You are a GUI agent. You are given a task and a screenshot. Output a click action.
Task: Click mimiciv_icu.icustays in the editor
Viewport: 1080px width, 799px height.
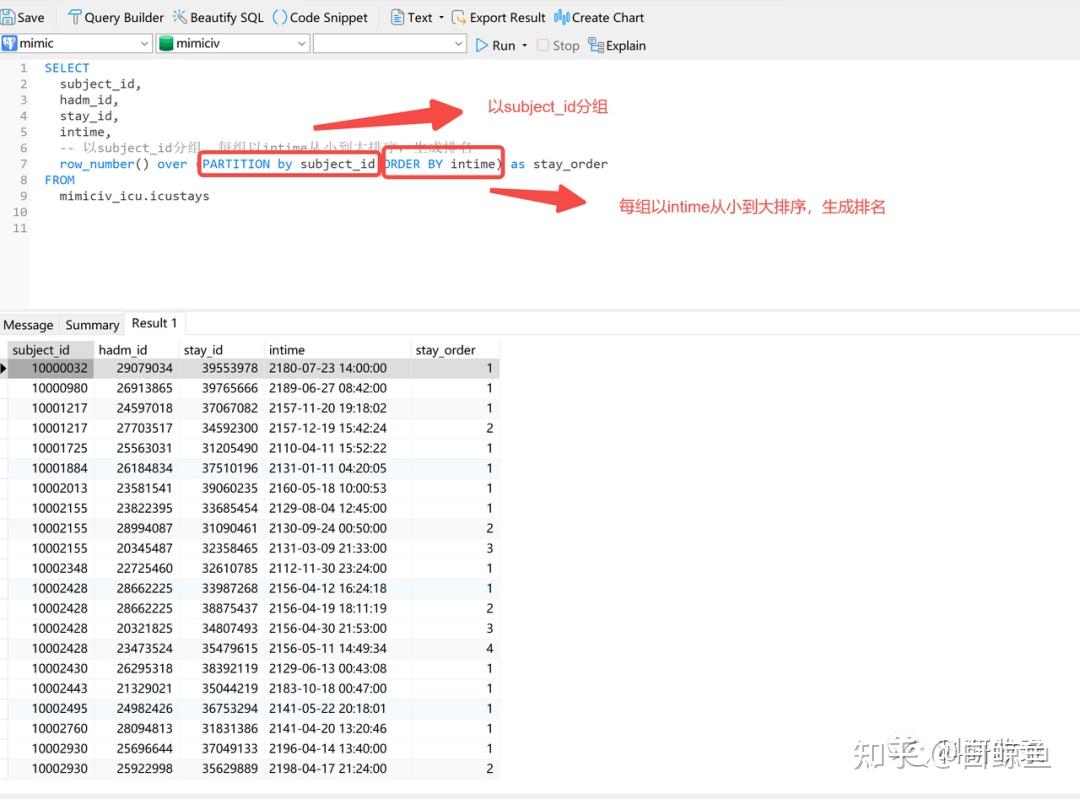point(134,196)
